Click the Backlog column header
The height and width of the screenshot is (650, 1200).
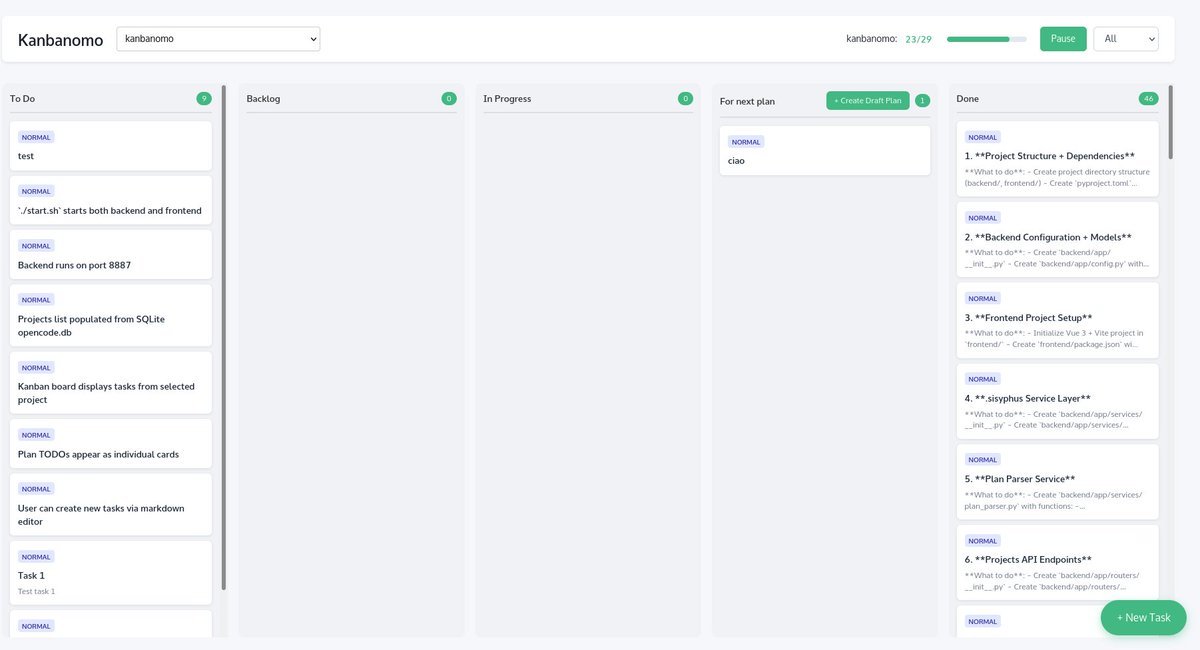click(263, 99)
